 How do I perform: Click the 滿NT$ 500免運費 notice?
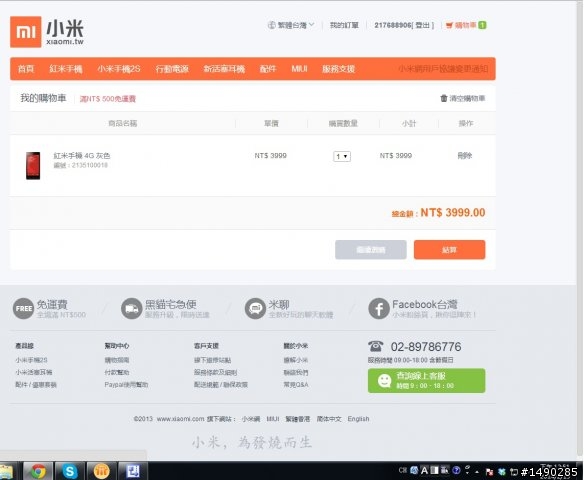click(x=108, y=99)
